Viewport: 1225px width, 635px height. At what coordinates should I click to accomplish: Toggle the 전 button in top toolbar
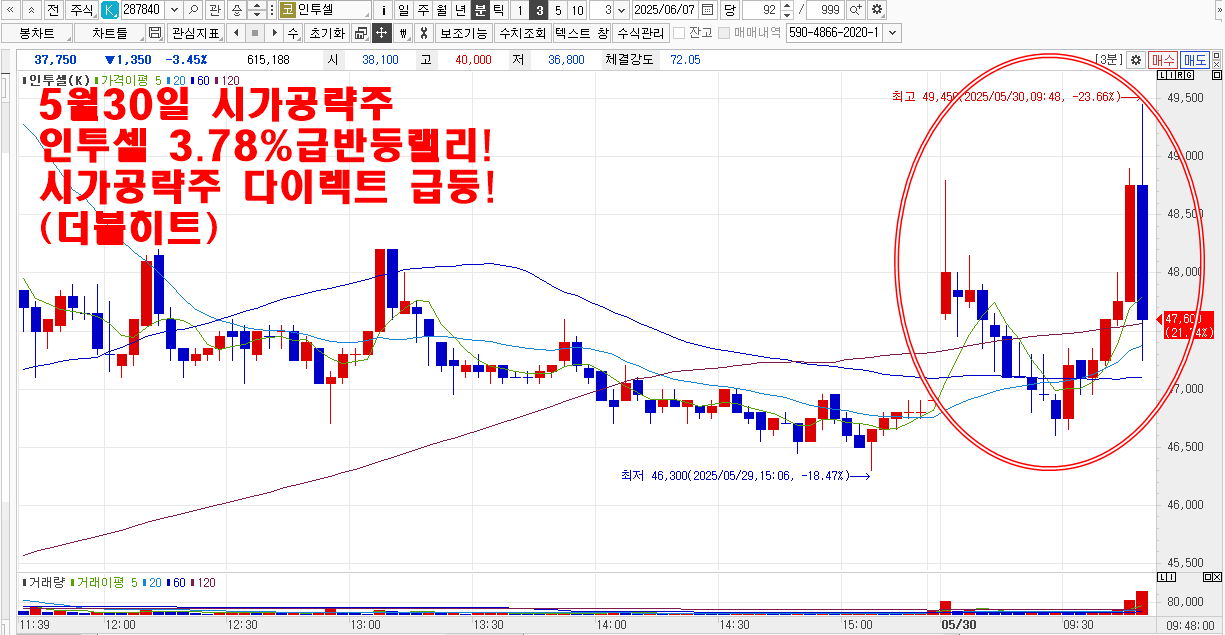coord(53,10)
